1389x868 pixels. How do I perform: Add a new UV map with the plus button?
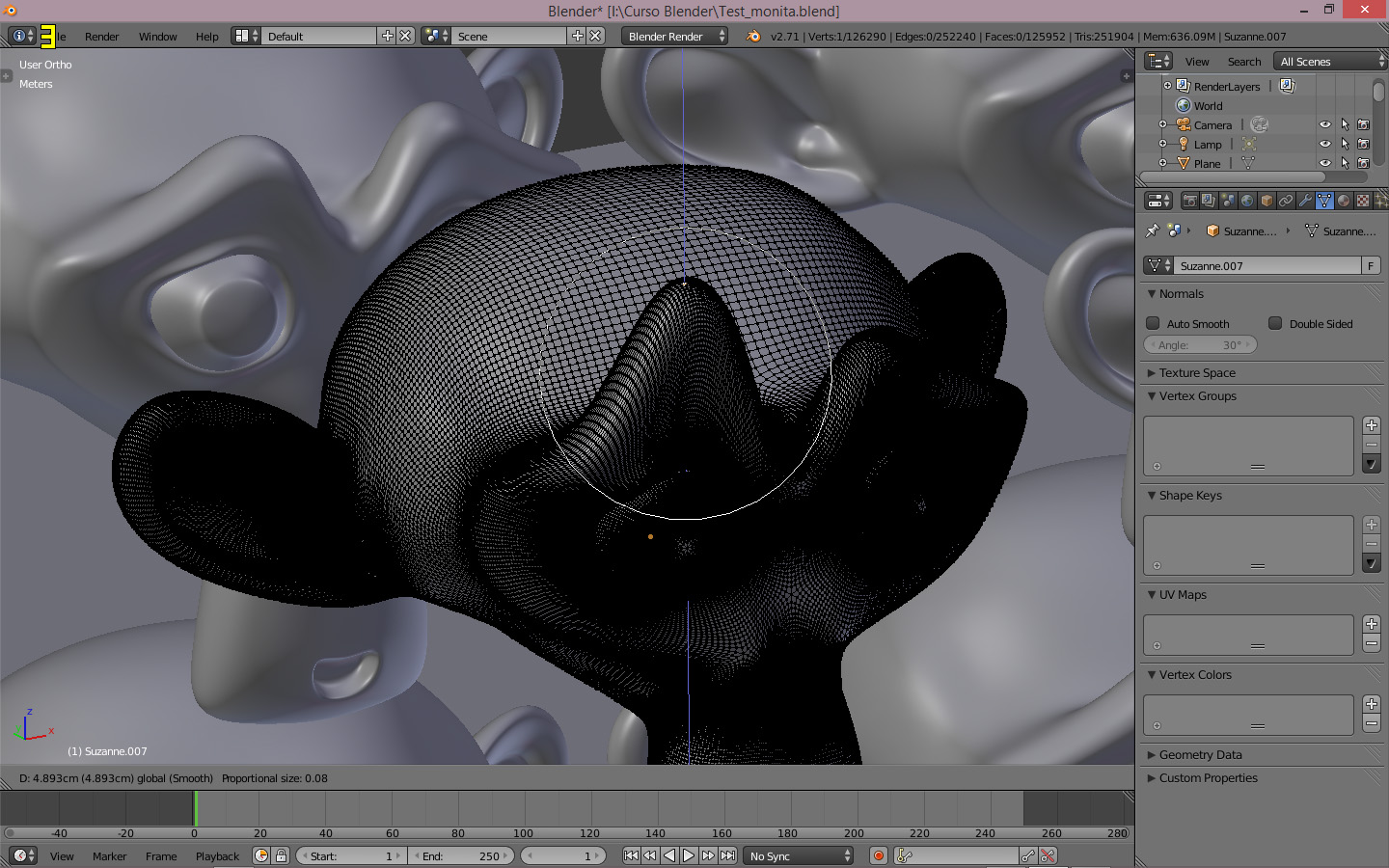(x=1372, y=624)
